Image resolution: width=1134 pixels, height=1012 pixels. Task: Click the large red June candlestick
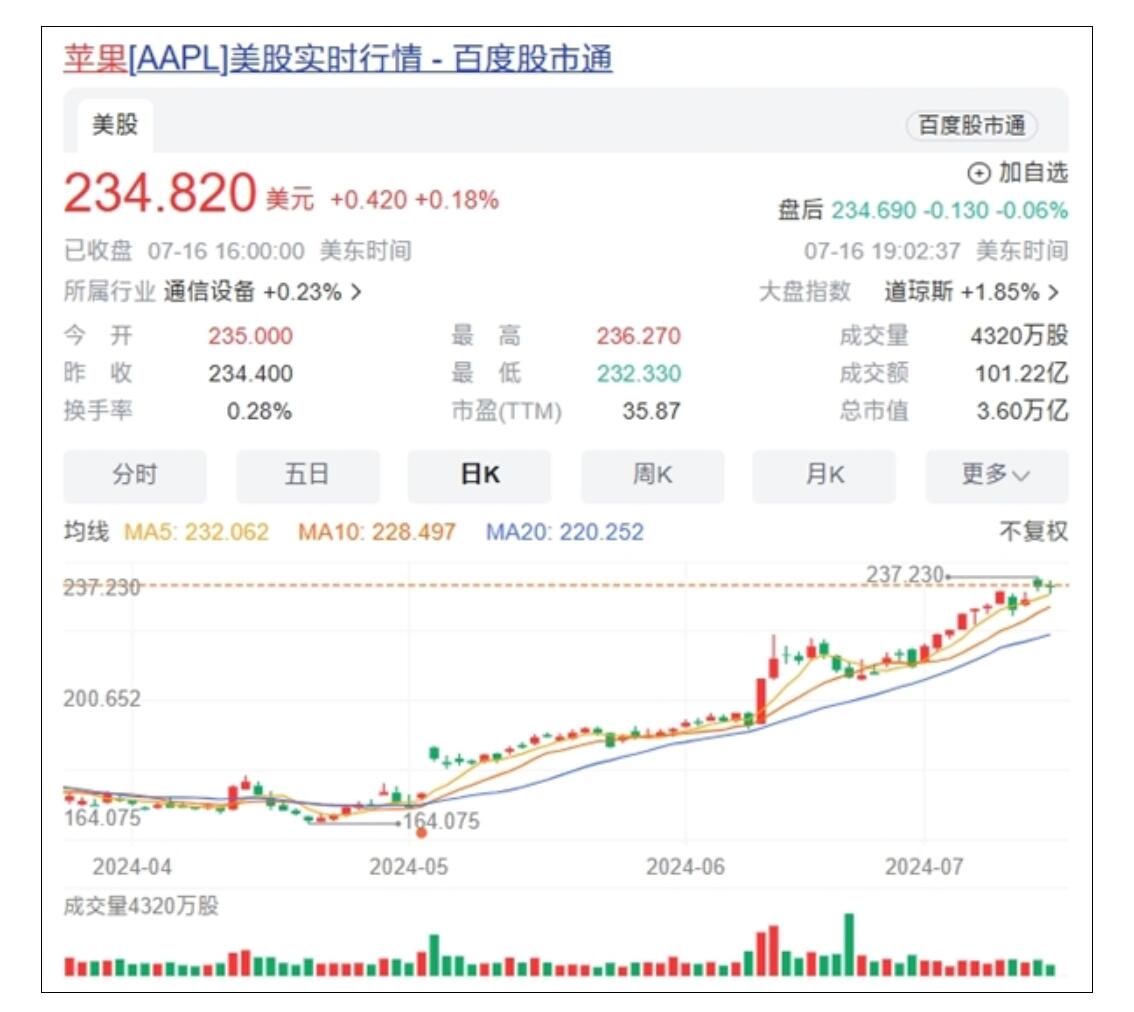tap(761, 701)
